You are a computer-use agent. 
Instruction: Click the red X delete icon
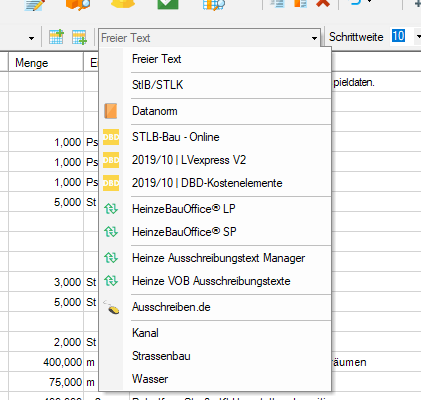pos(323,3)
